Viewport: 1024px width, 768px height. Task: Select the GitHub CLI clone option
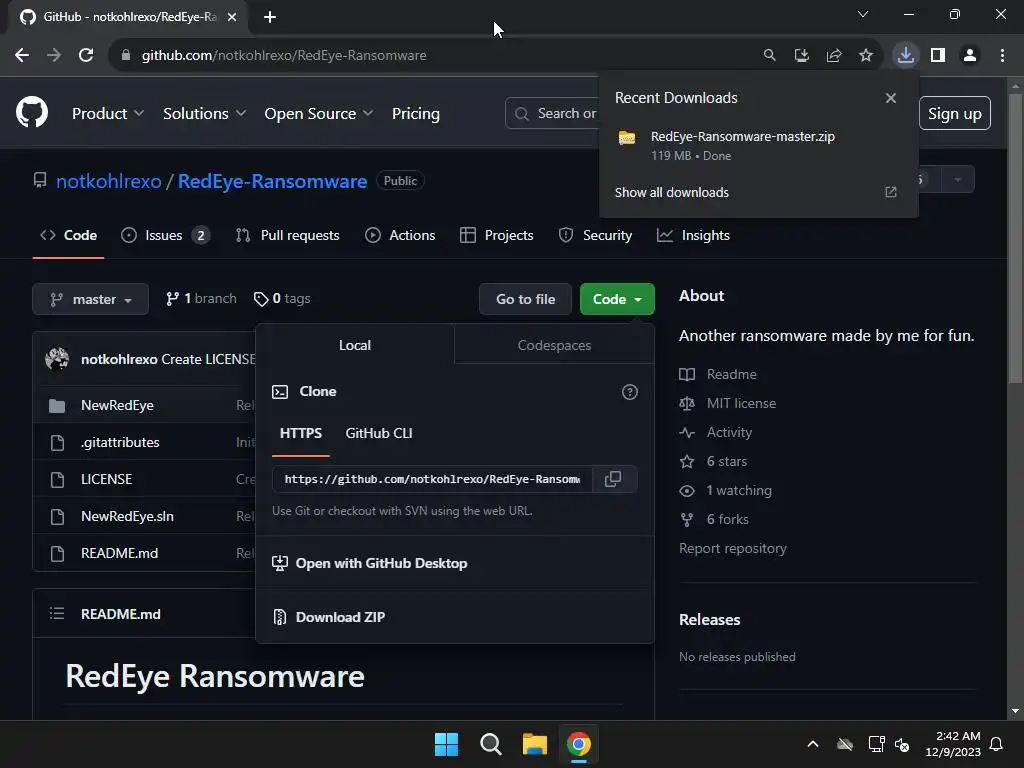click(x=379, y=433)
